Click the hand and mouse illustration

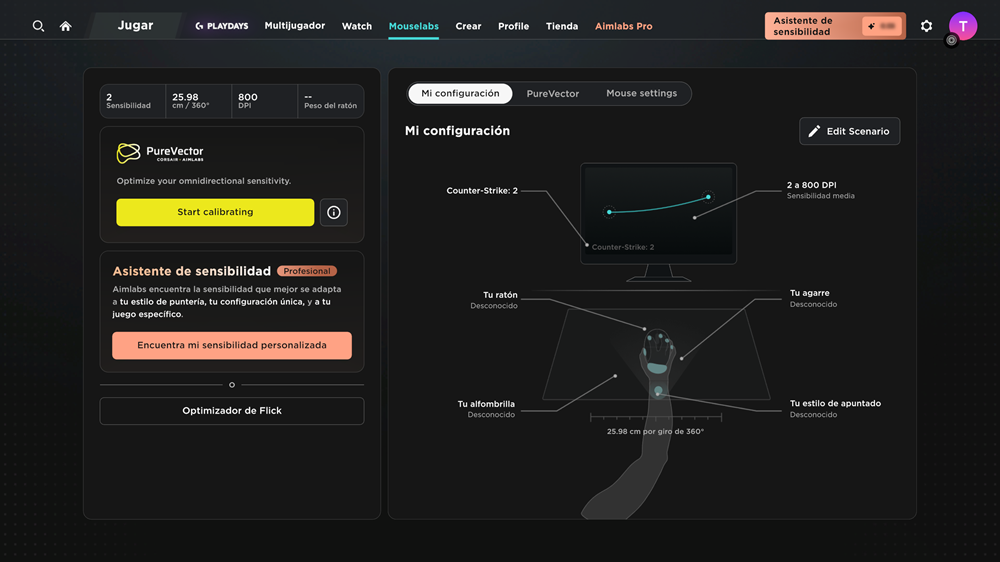657,357
